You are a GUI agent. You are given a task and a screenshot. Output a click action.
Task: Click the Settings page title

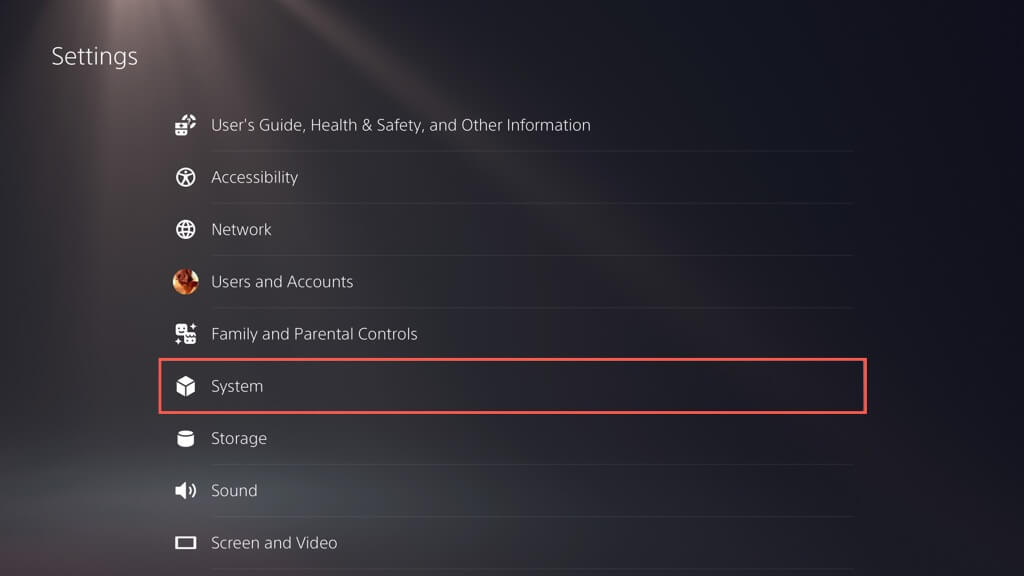[95, 56]
